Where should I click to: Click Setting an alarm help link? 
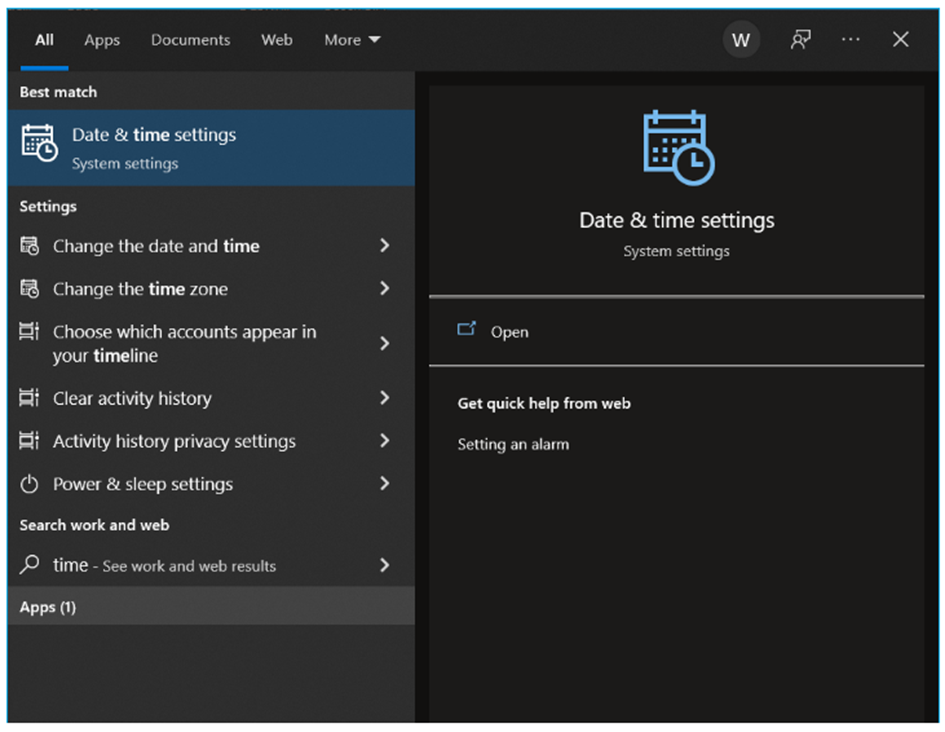click(513, 445)
